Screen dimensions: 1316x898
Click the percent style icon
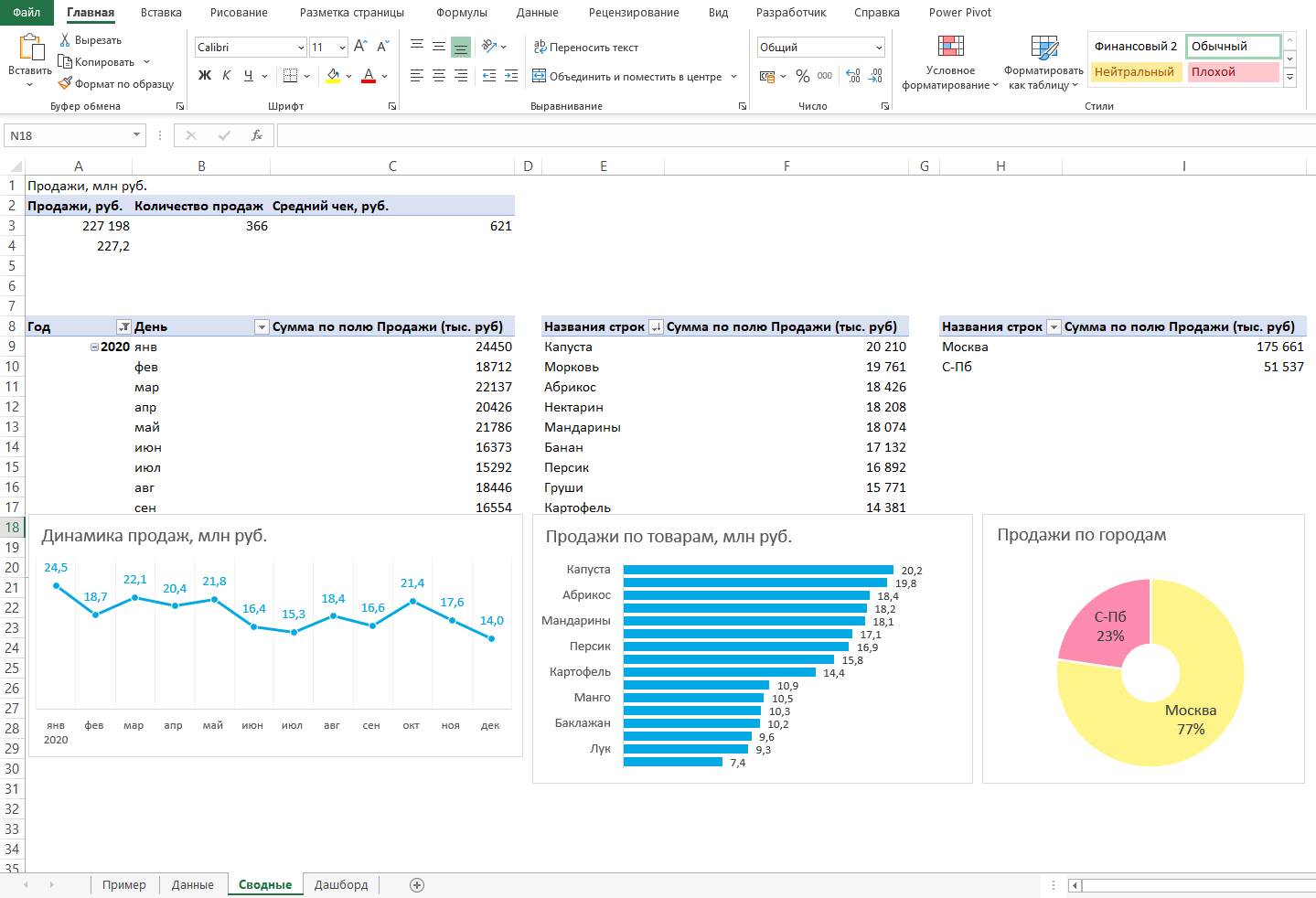tap(802, 76)
